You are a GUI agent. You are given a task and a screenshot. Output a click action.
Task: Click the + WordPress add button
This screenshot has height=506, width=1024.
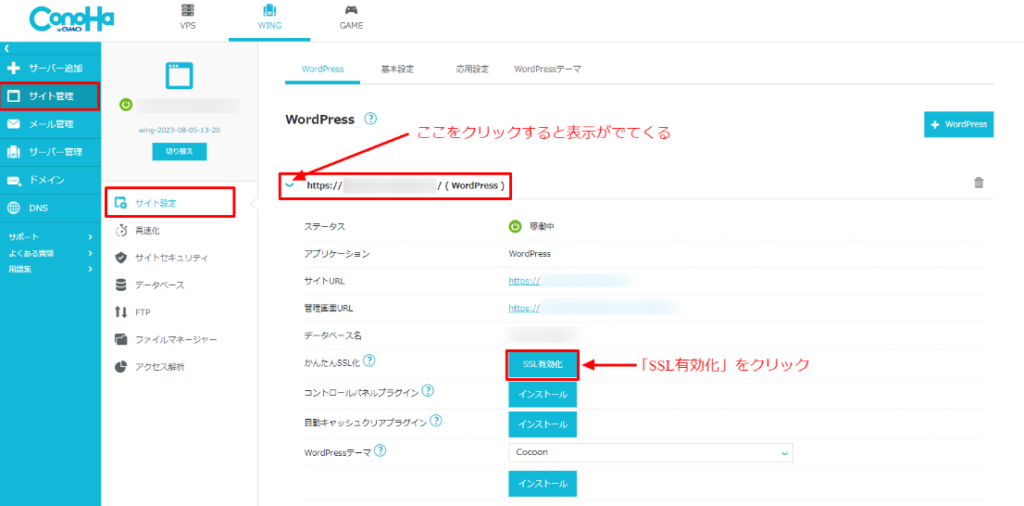[959, 124]
